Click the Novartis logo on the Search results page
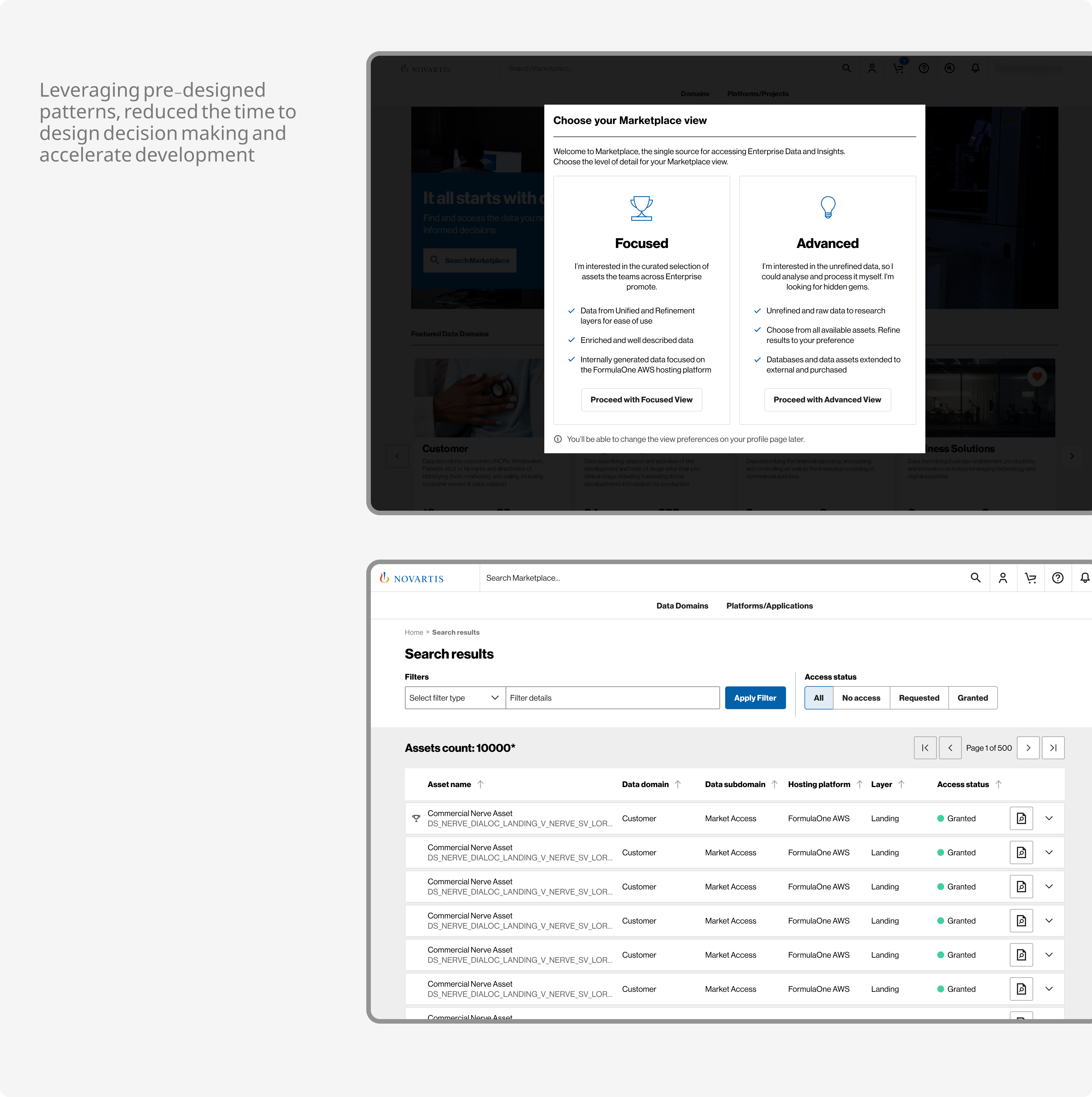The height and width of the screenshot is (1097, 1092). (412, 578)
